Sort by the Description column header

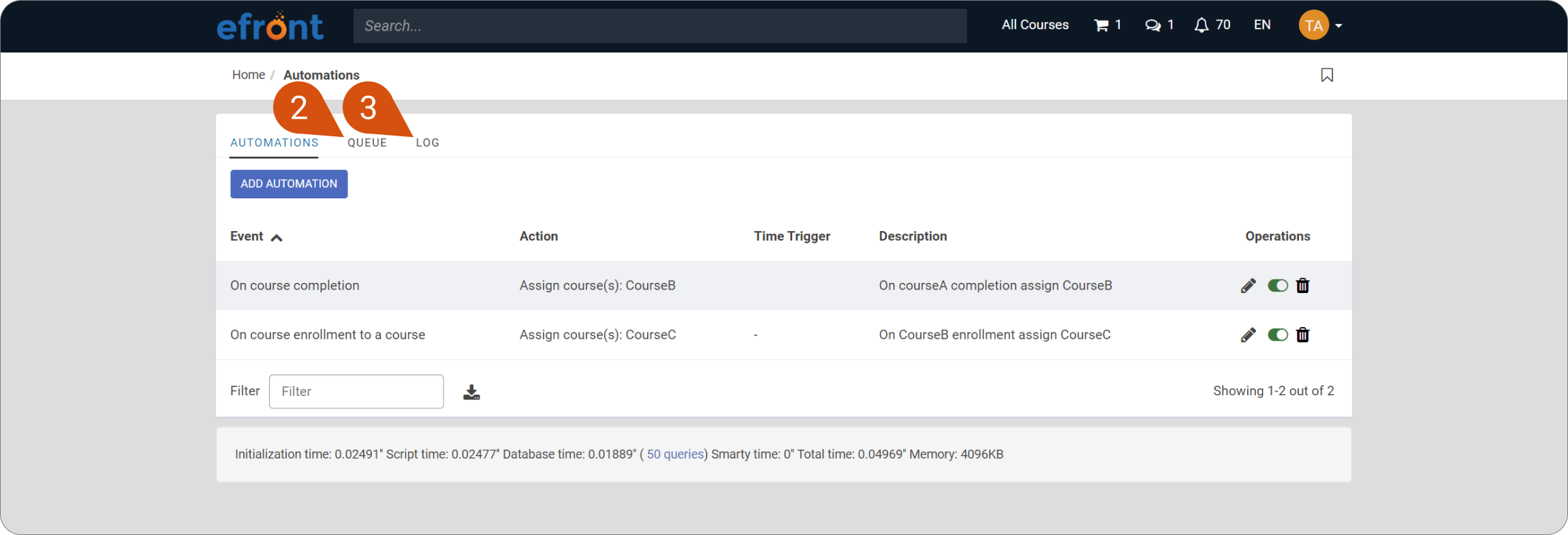[913, 236]
